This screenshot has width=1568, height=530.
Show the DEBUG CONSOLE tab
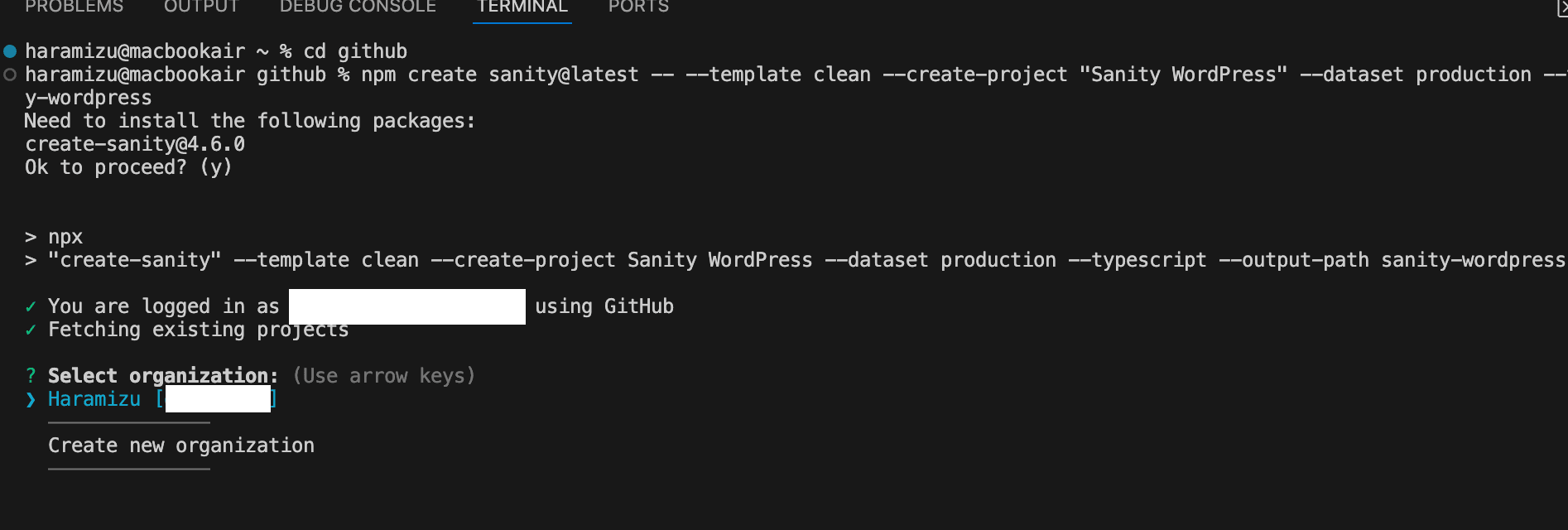click(358, 7)
